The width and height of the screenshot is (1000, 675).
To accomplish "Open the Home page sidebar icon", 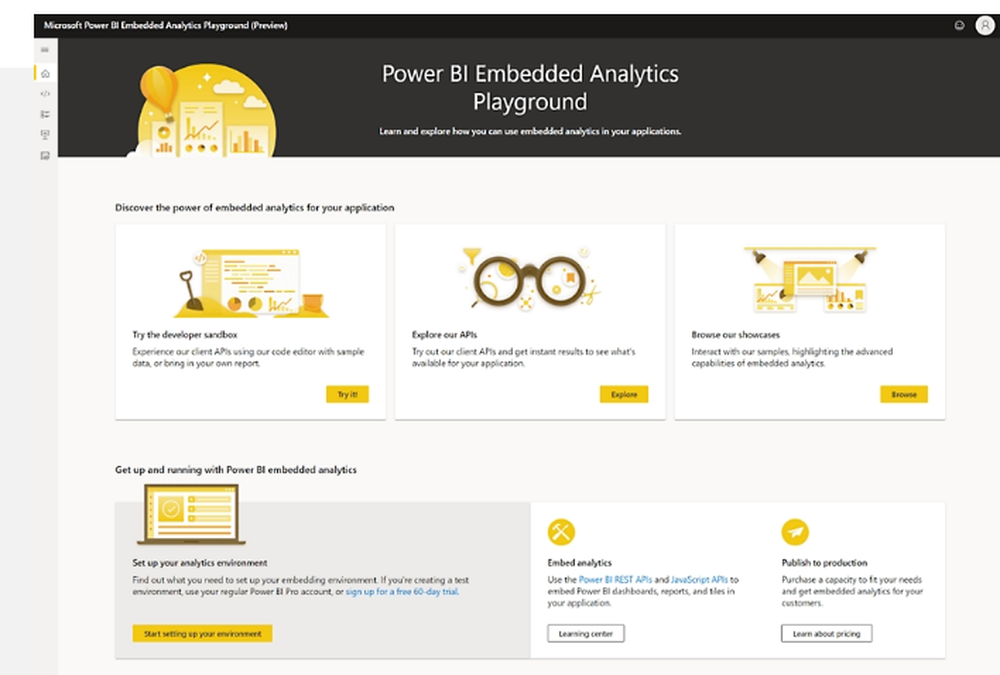I will [45, 74].
